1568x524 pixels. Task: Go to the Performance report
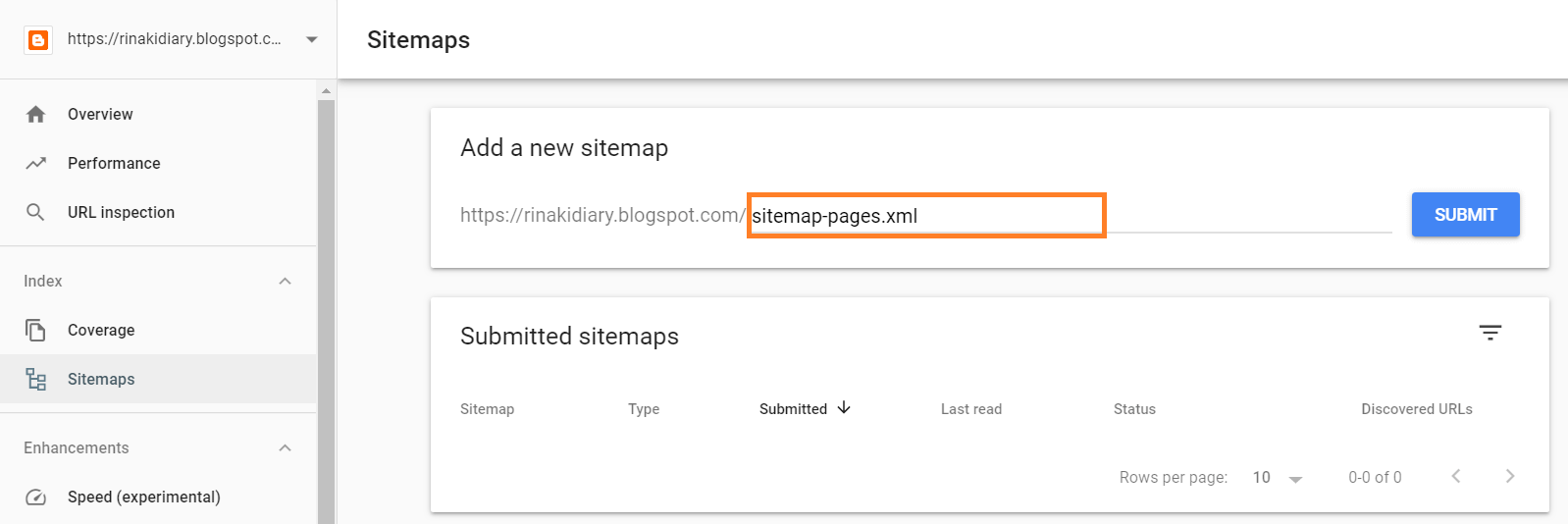(x=114, y=164)
